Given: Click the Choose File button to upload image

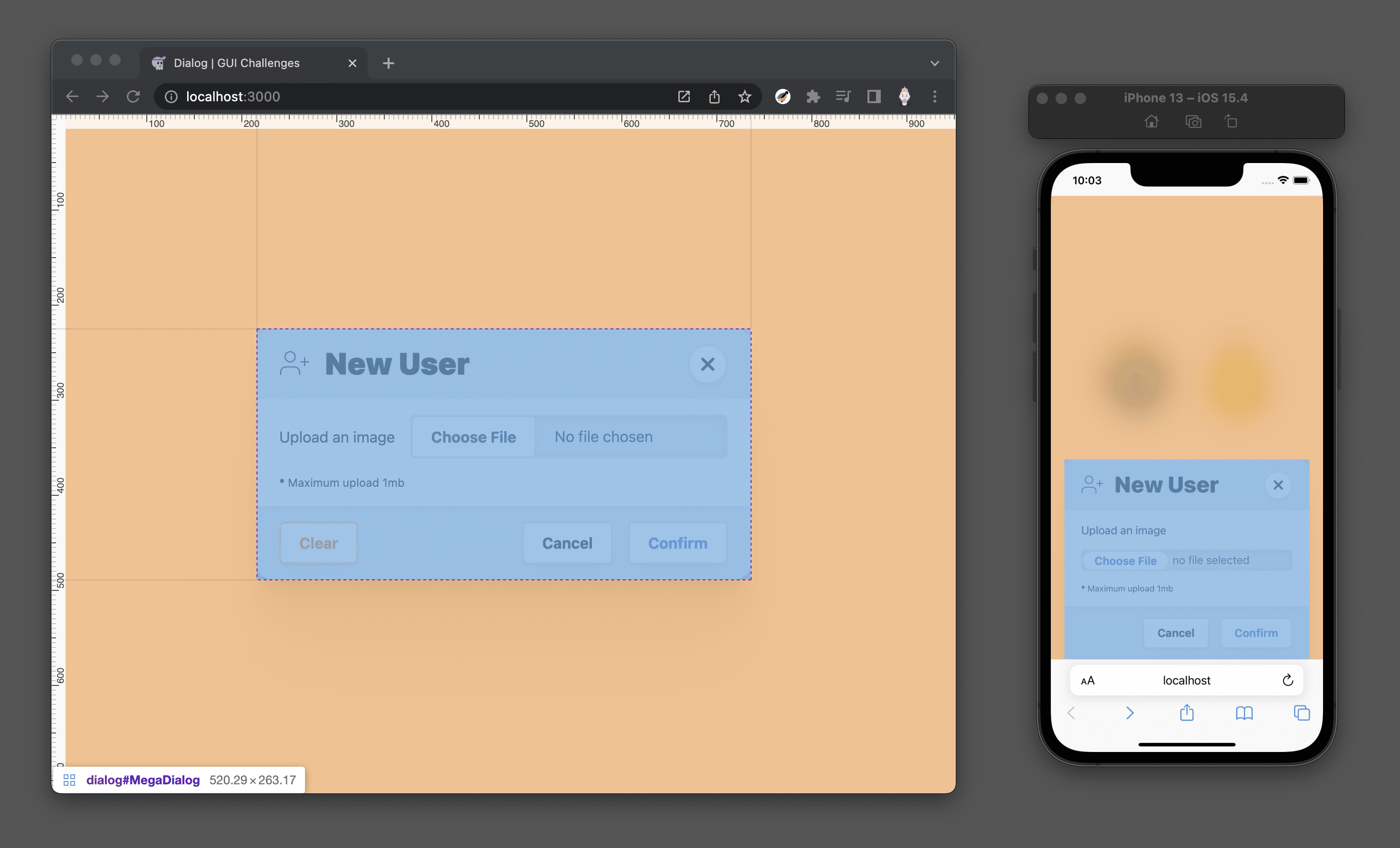Looking at the screenshot, I should (x=473, y=436).
